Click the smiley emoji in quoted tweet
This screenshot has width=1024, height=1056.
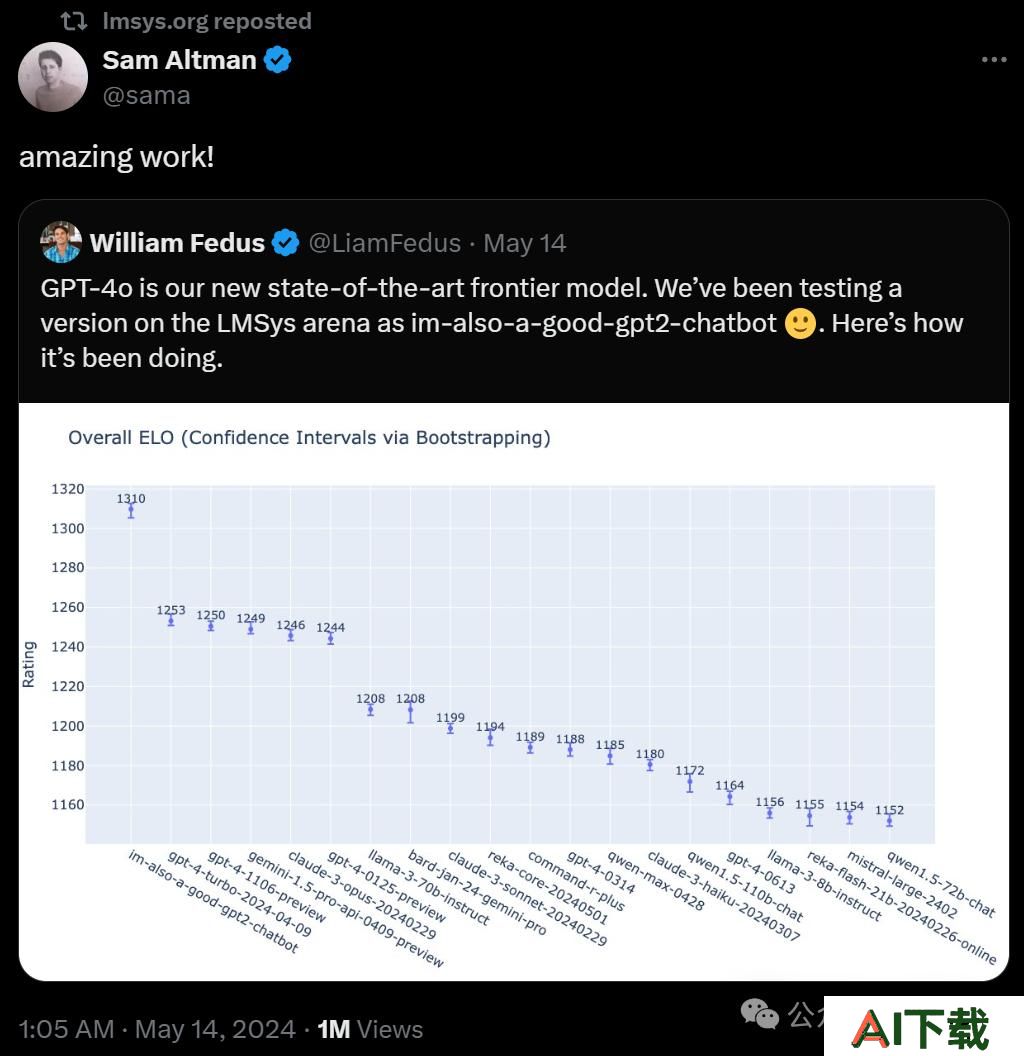tap(800, 324)
